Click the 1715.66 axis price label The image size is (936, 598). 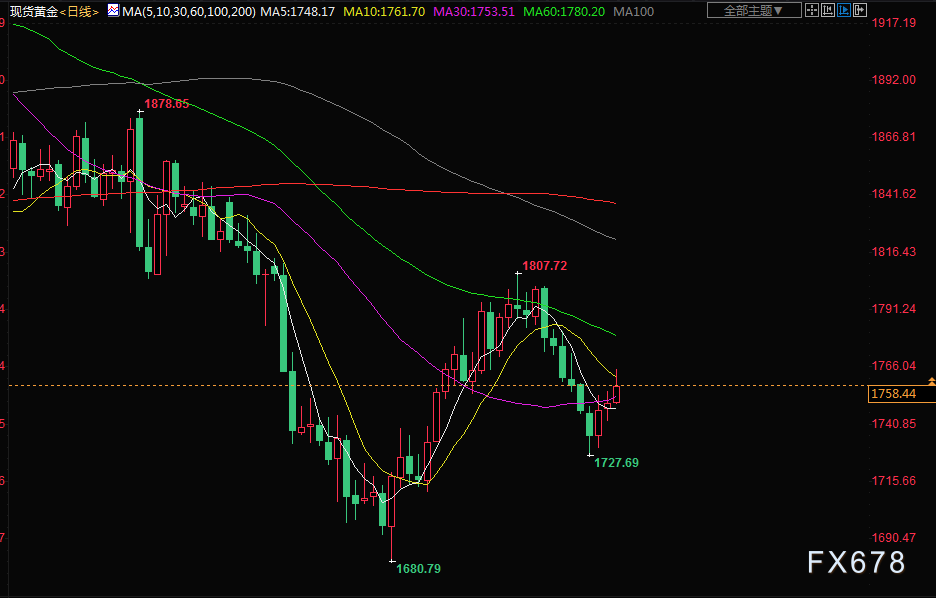click(x=894, y=480)
